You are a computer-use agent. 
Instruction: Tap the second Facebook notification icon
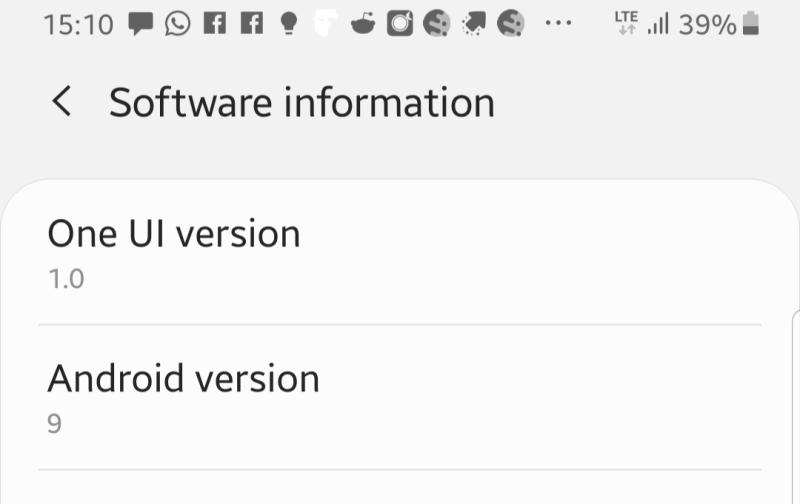coord(252,23)
